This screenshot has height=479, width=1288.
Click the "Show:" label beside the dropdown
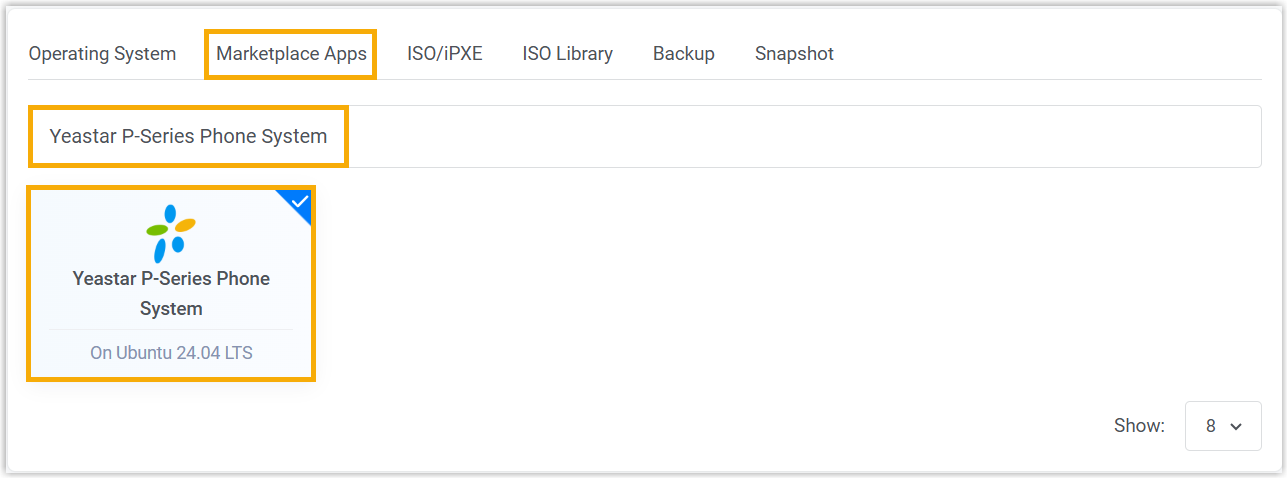1139,426
